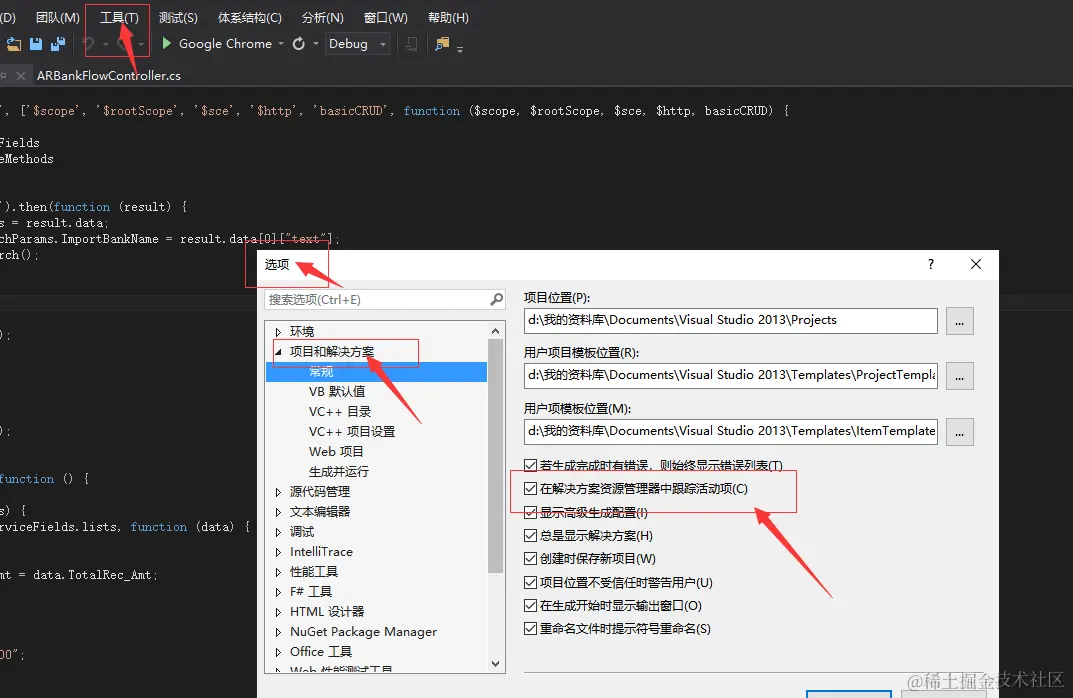Open the find in files icon
The width and height of the screenshot is (1073, 698).
[x=442, y=44]
